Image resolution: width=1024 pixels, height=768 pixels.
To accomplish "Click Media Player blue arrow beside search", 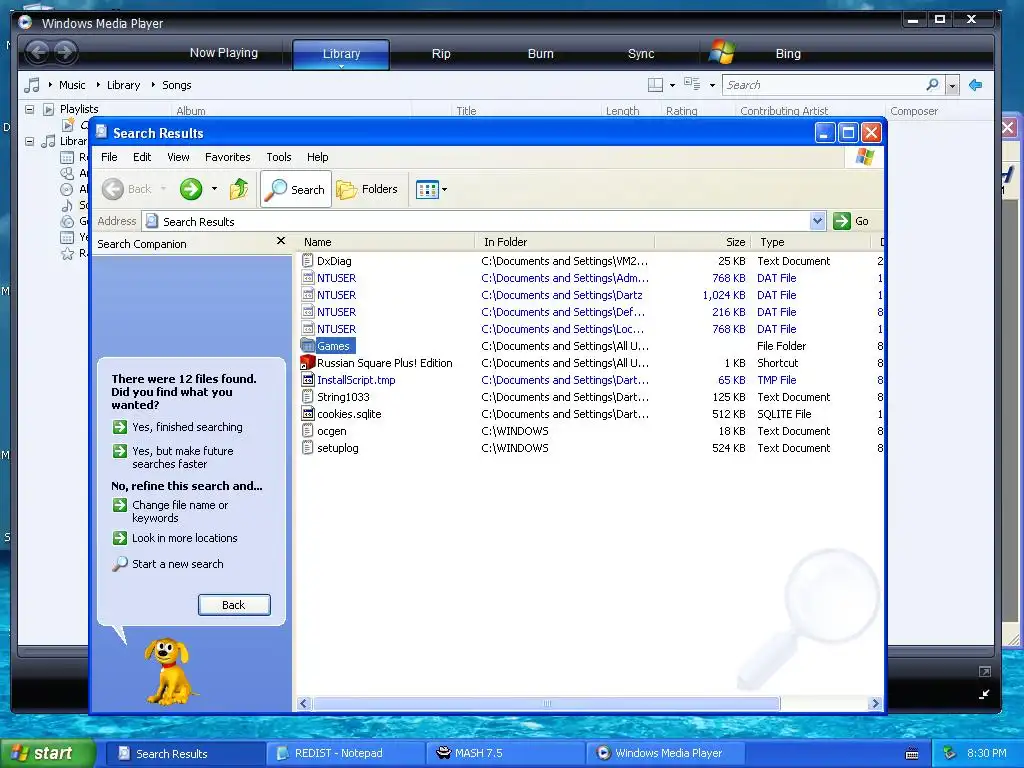I will [x=976, y=85].
